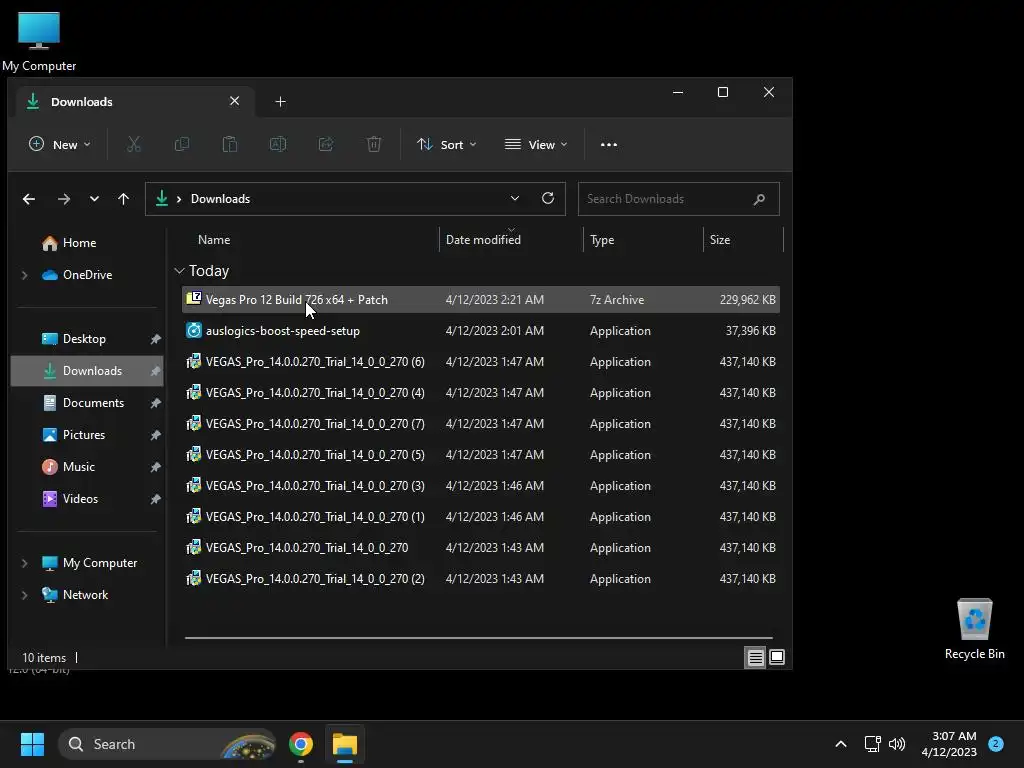Sort by the Size column header
The height and width of the screenshot is (768, 1024).
(x=720, y=240)
